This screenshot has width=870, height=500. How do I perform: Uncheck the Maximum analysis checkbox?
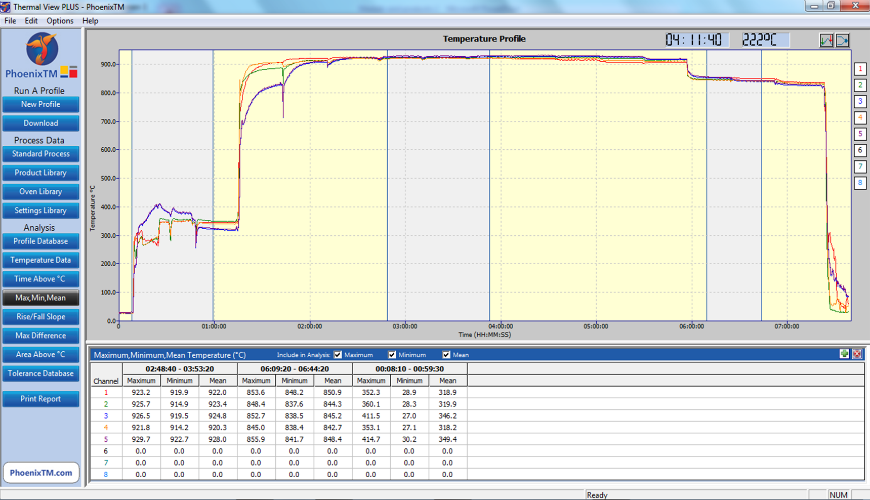[339, 355]
